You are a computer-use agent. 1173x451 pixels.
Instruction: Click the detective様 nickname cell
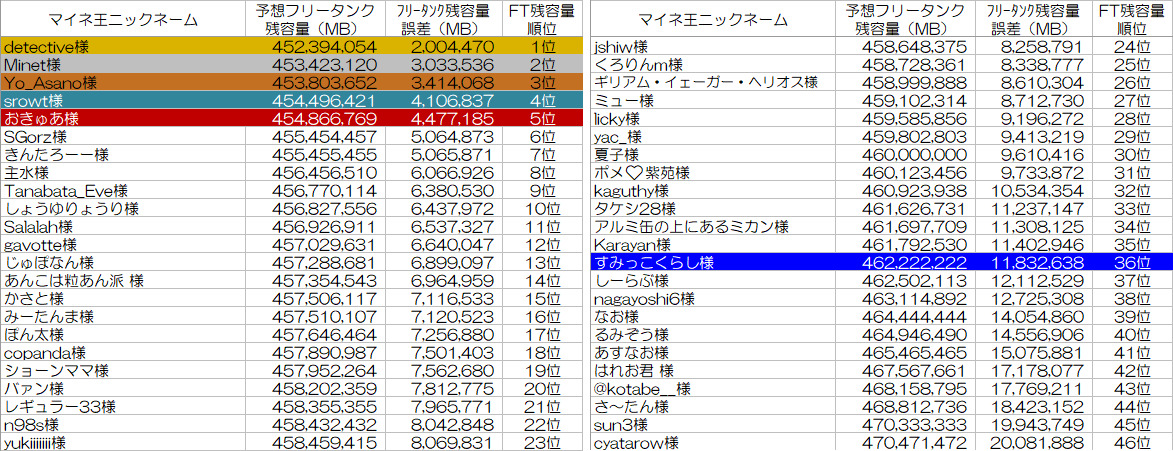click(x=50, y=47)
